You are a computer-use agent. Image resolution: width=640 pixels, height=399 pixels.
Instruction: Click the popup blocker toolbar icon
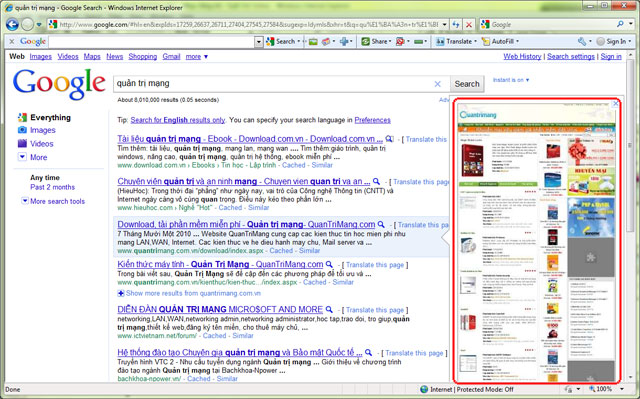click(x=400, y=41)
